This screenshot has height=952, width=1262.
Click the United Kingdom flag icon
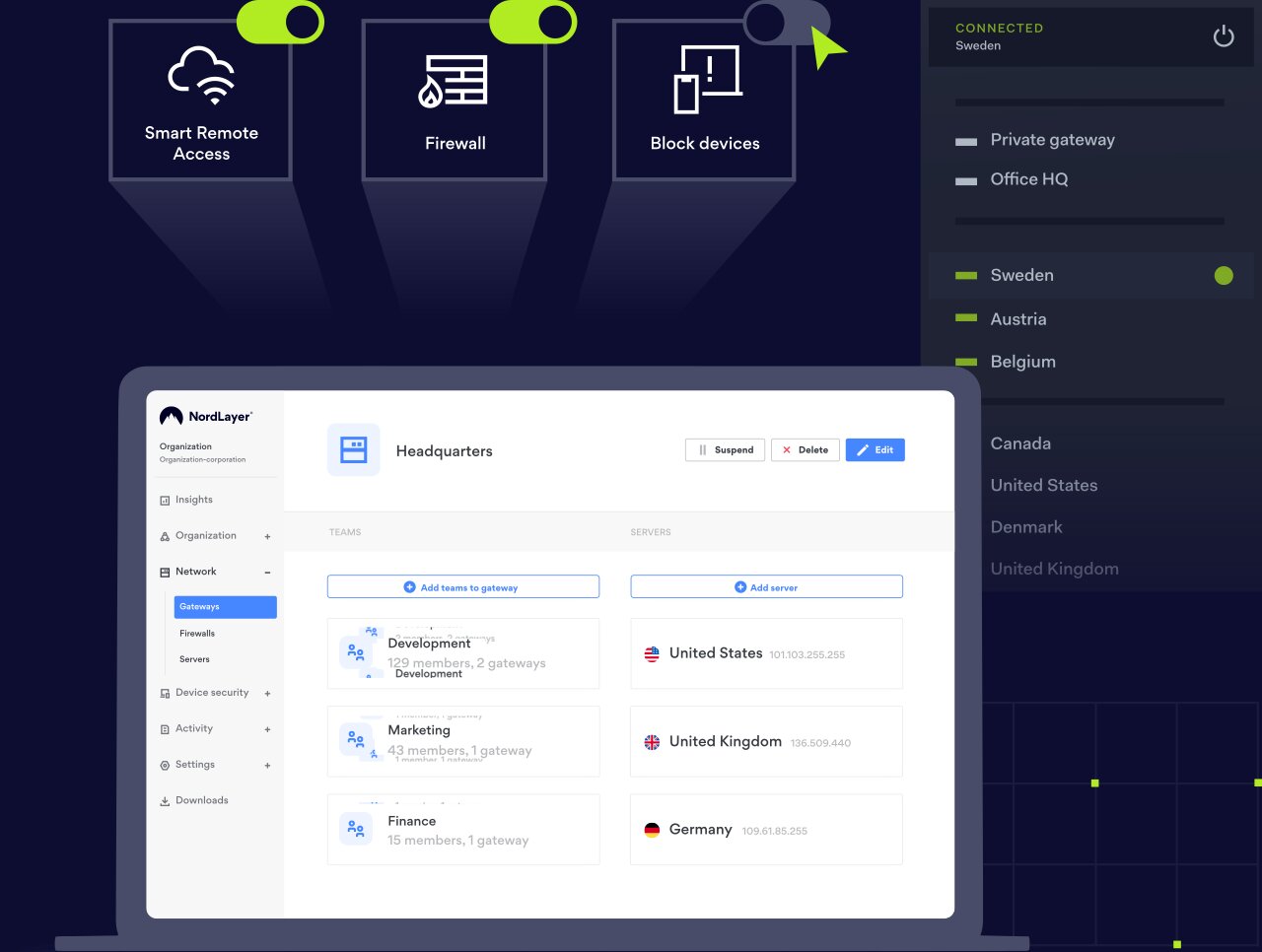(652, 742)
